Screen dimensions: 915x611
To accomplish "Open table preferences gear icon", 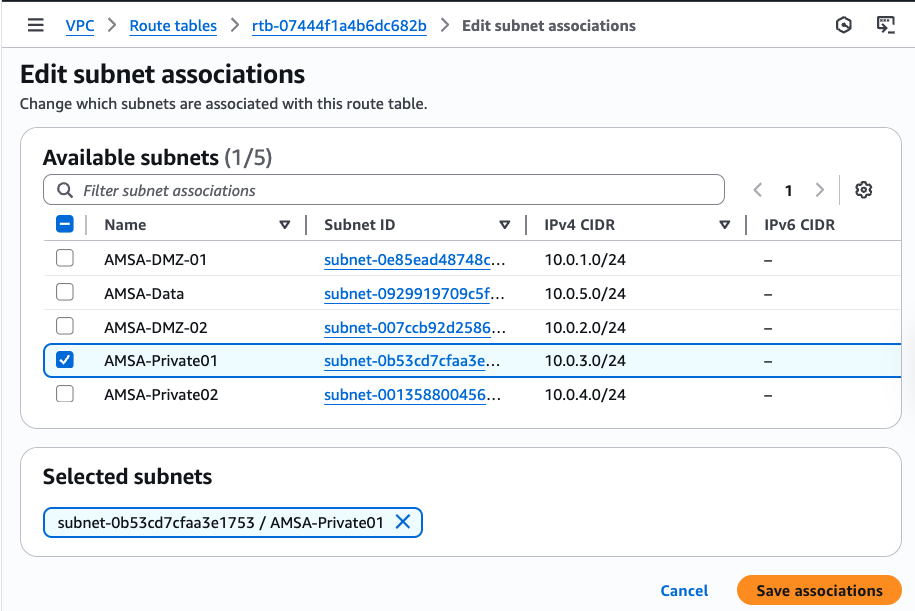I will tap(864, 190).
